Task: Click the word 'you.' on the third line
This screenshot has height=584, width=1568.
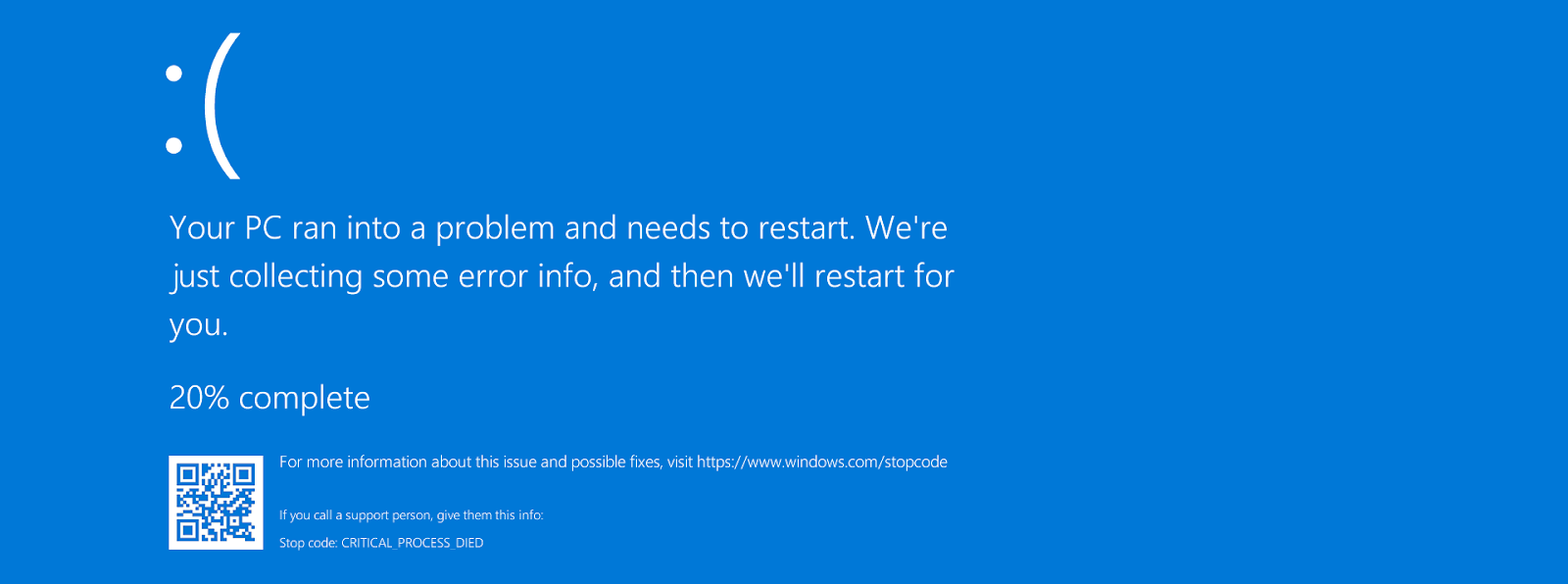Action: point(198,325)
